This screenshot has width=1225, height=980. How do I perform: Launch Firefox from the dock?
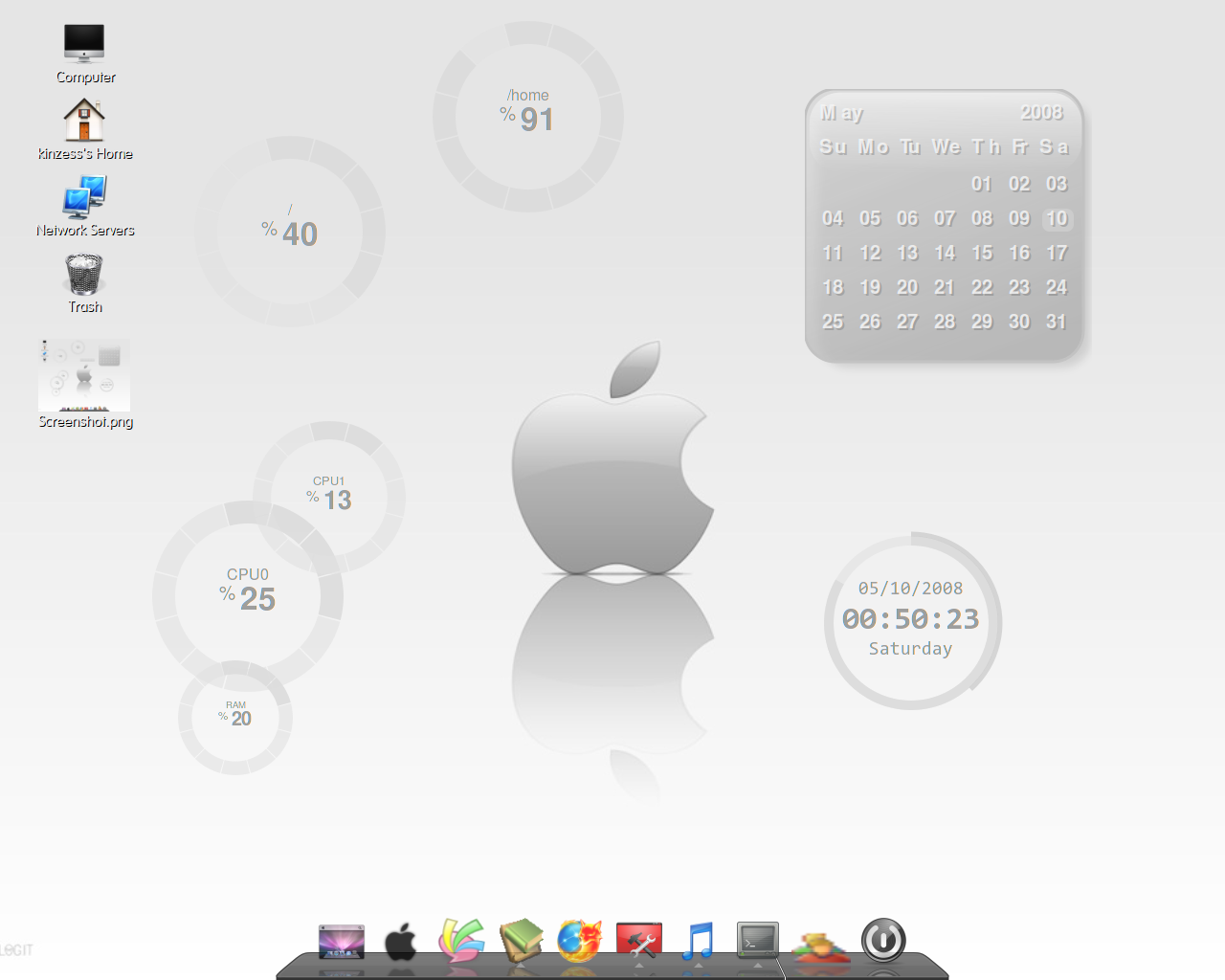coord(580,940)
